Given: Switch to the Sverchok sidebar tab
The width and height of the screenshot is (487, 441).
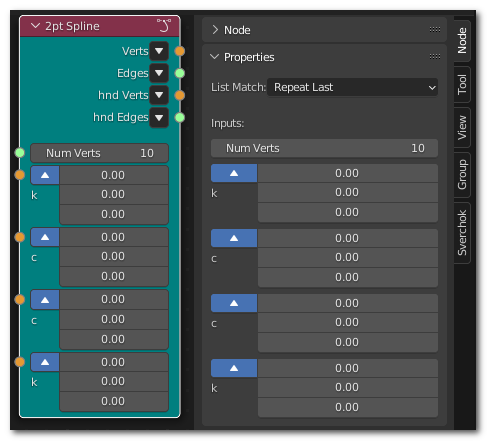Looking at the screenshot, I should [462, 233].
